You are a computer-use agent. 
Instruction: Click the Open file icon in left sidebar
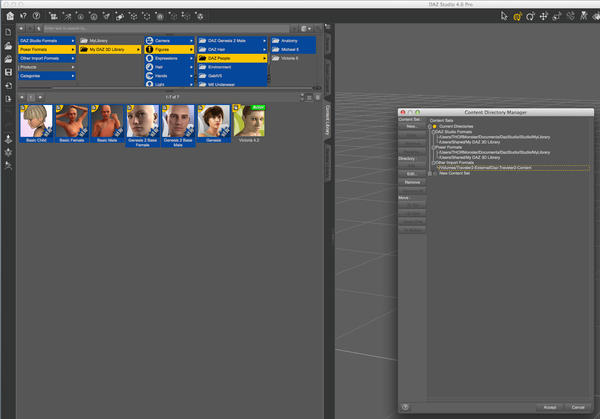click(x=8, y=46)
